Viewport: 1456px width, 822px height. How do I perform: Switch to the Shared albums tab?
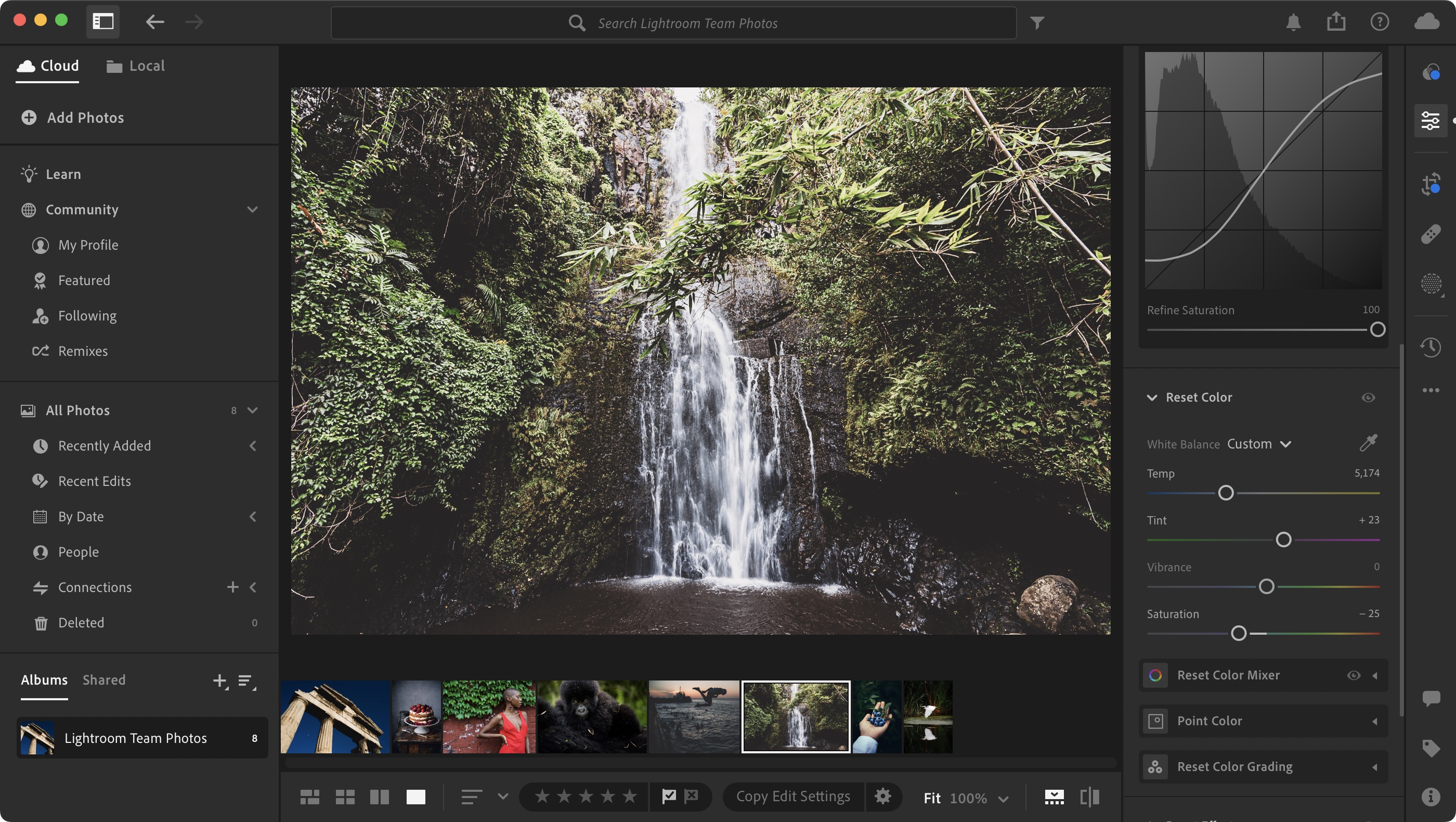[x=104, y=680]
